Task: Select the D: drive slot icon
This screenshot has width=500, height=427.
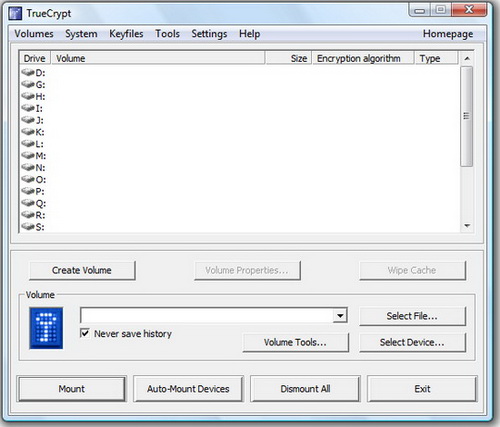Action: pyautogui.click(x=28, y=72)
